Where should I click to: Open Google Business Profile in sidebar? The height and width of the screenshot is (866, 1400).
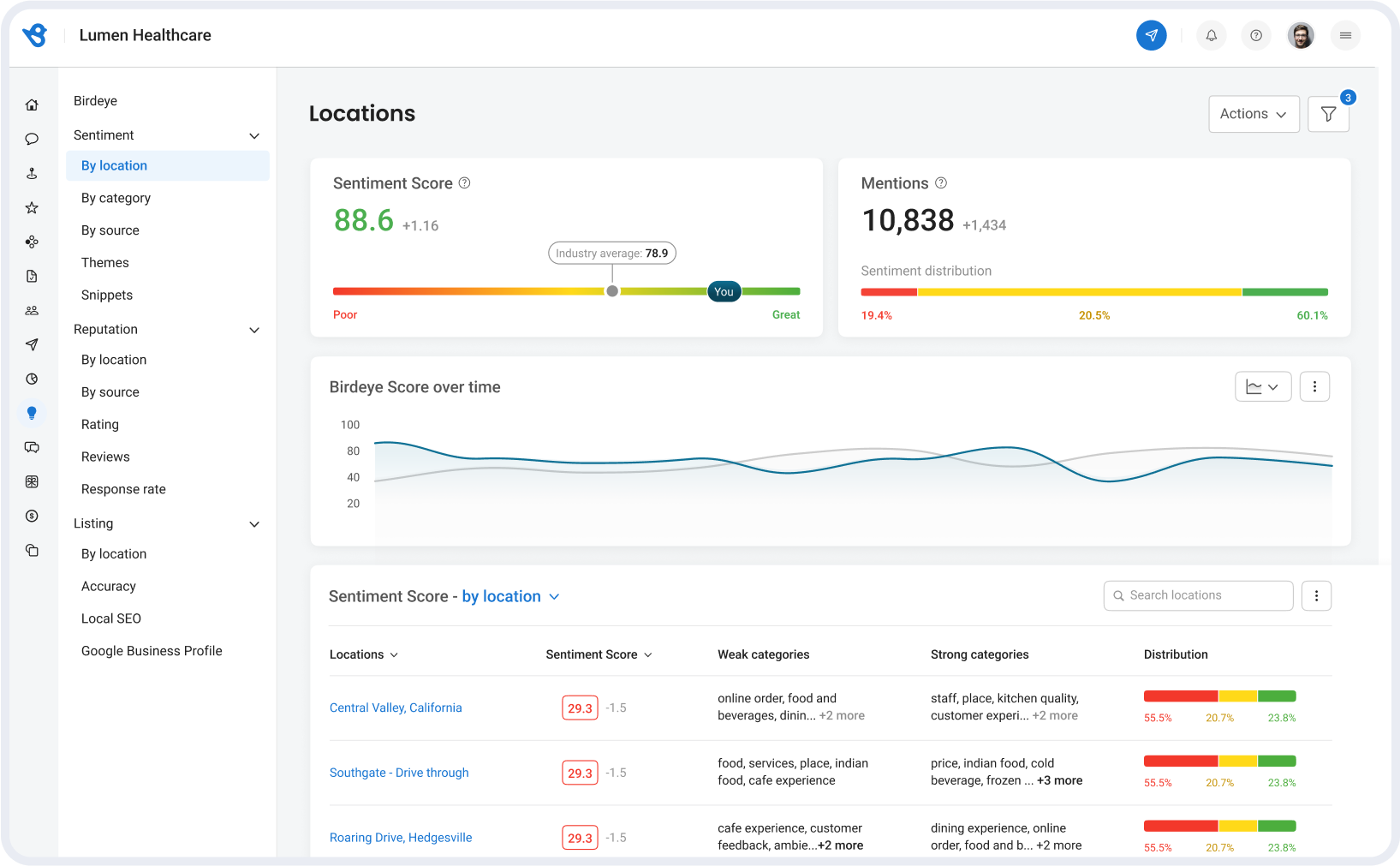[152, 651]
